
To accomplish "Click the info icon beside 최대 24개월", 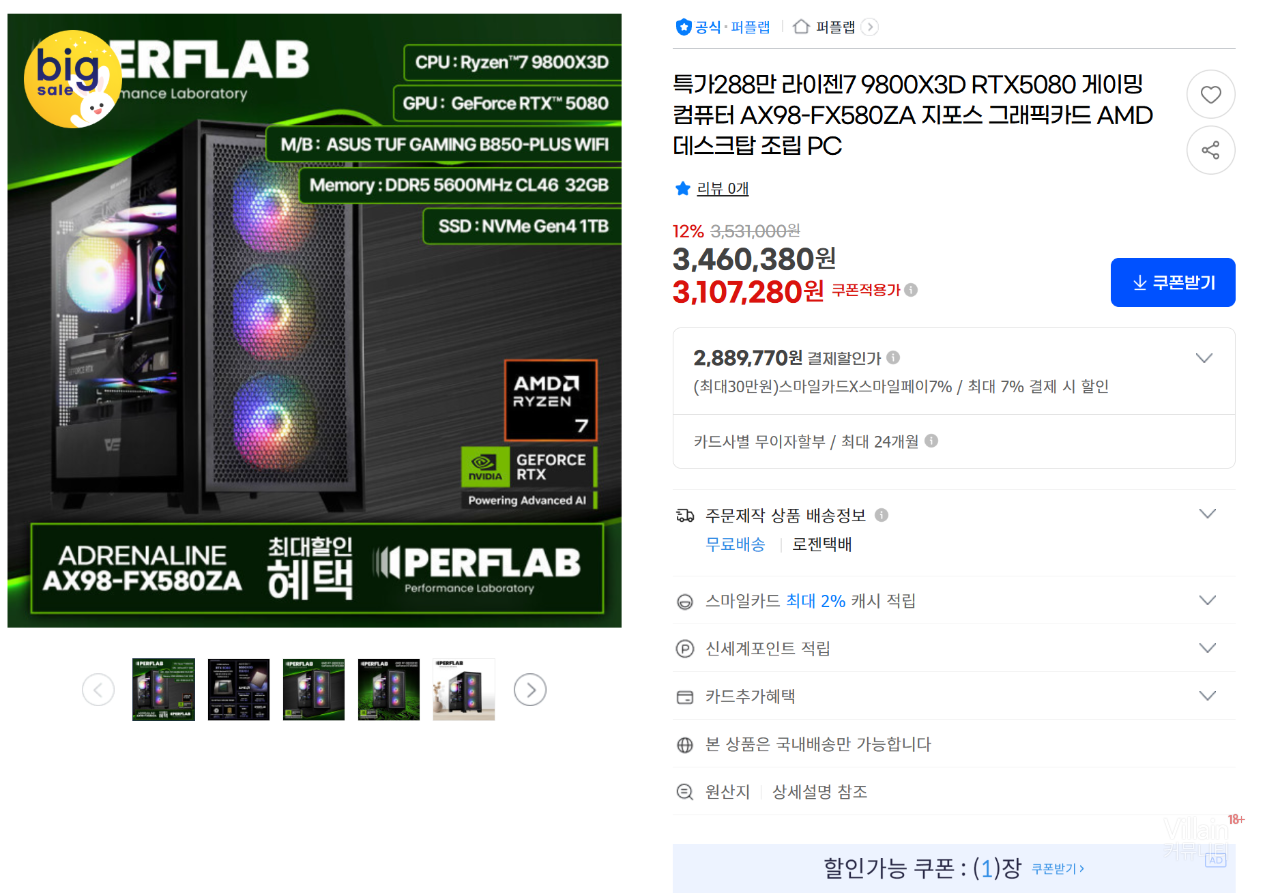I will click(931, 441).
